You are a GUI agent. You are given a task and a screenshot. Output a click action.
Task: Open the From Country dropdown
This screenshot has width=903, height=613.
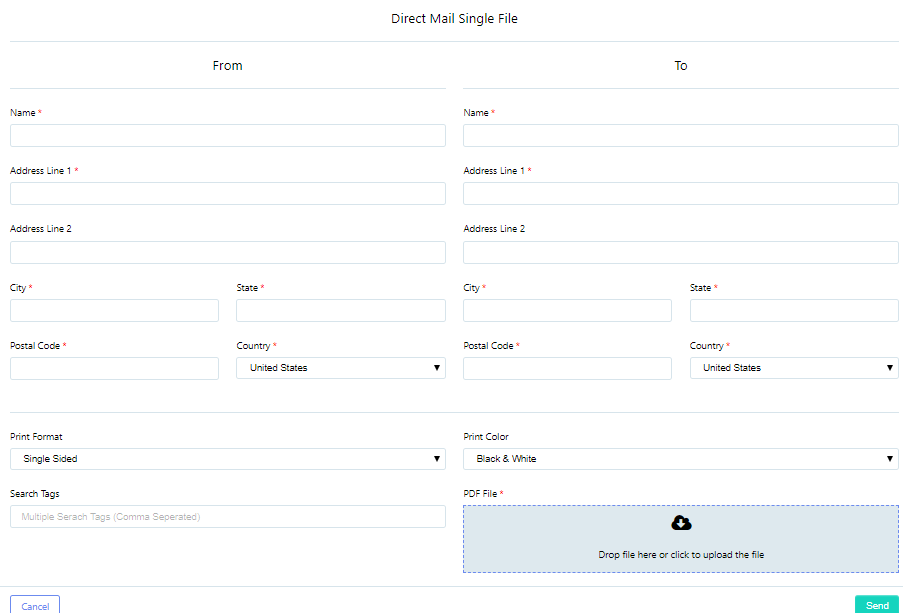pyautogui.click(x=341, y=368)
